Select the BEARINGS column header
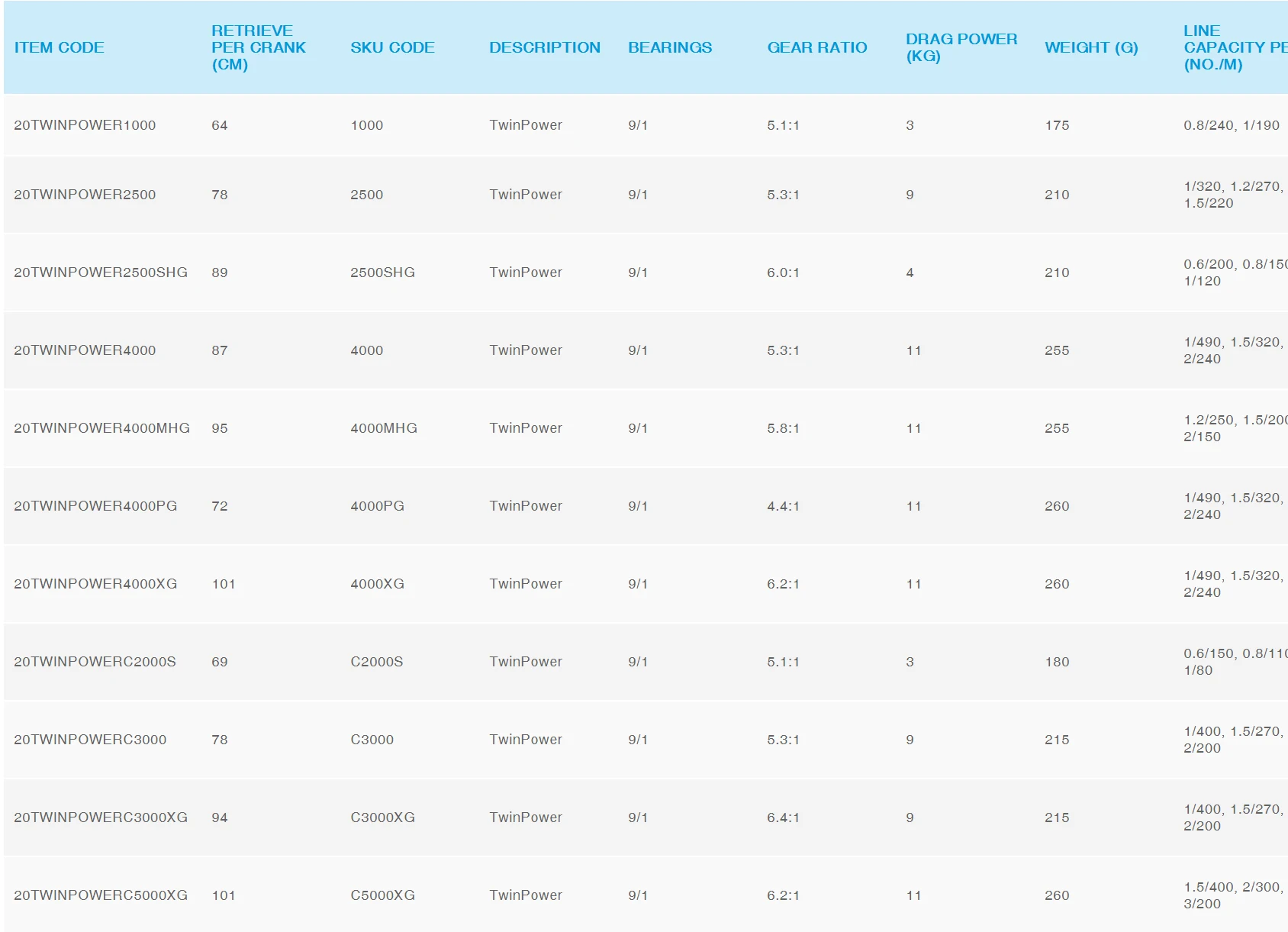This screenshot has height=932, width=1288. pos(670,47)
